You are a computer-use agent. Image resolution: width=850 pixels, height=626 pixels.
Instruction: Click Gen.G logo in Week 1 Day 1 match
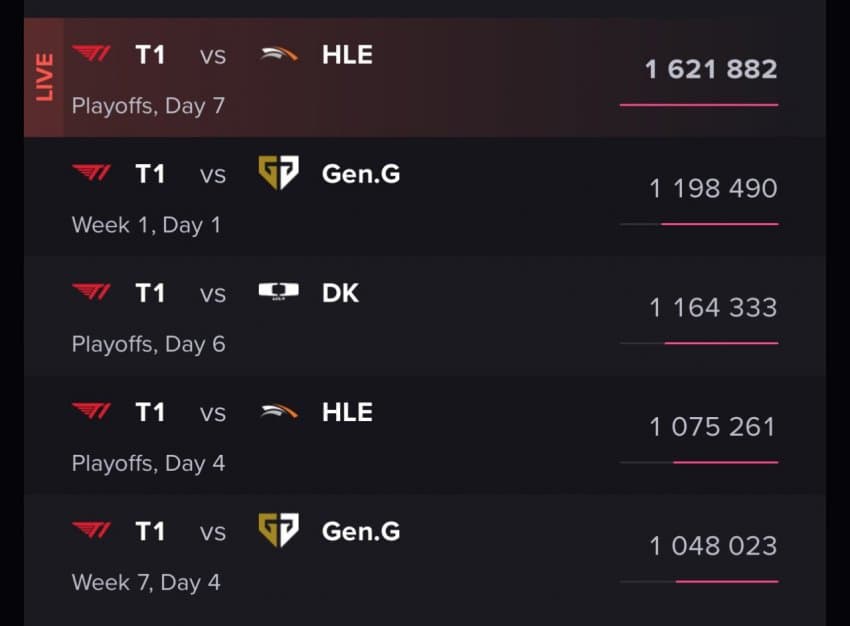coord(279,173)
